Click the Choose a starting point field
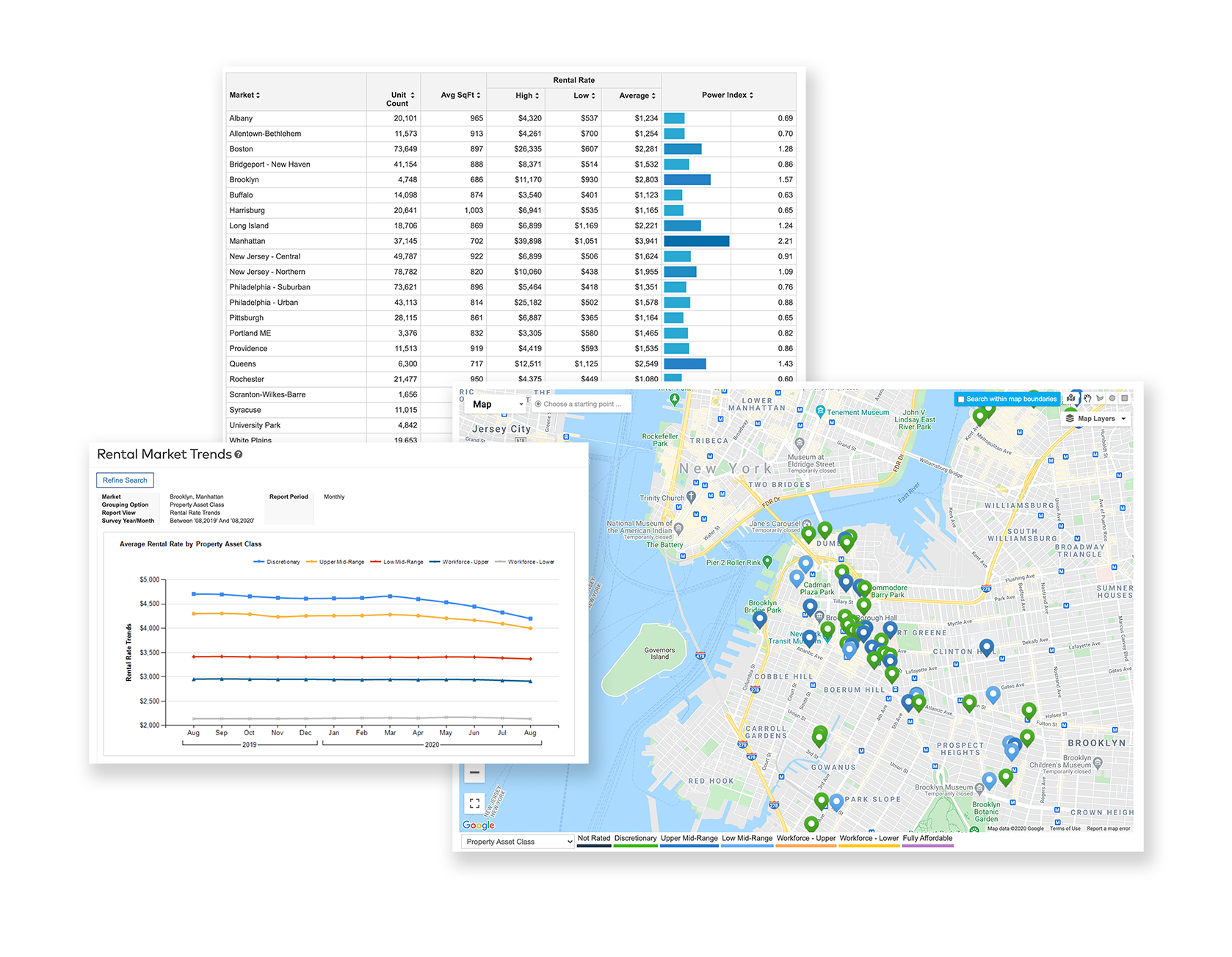Screen dimensions: 1232x957 pos(582,404)
